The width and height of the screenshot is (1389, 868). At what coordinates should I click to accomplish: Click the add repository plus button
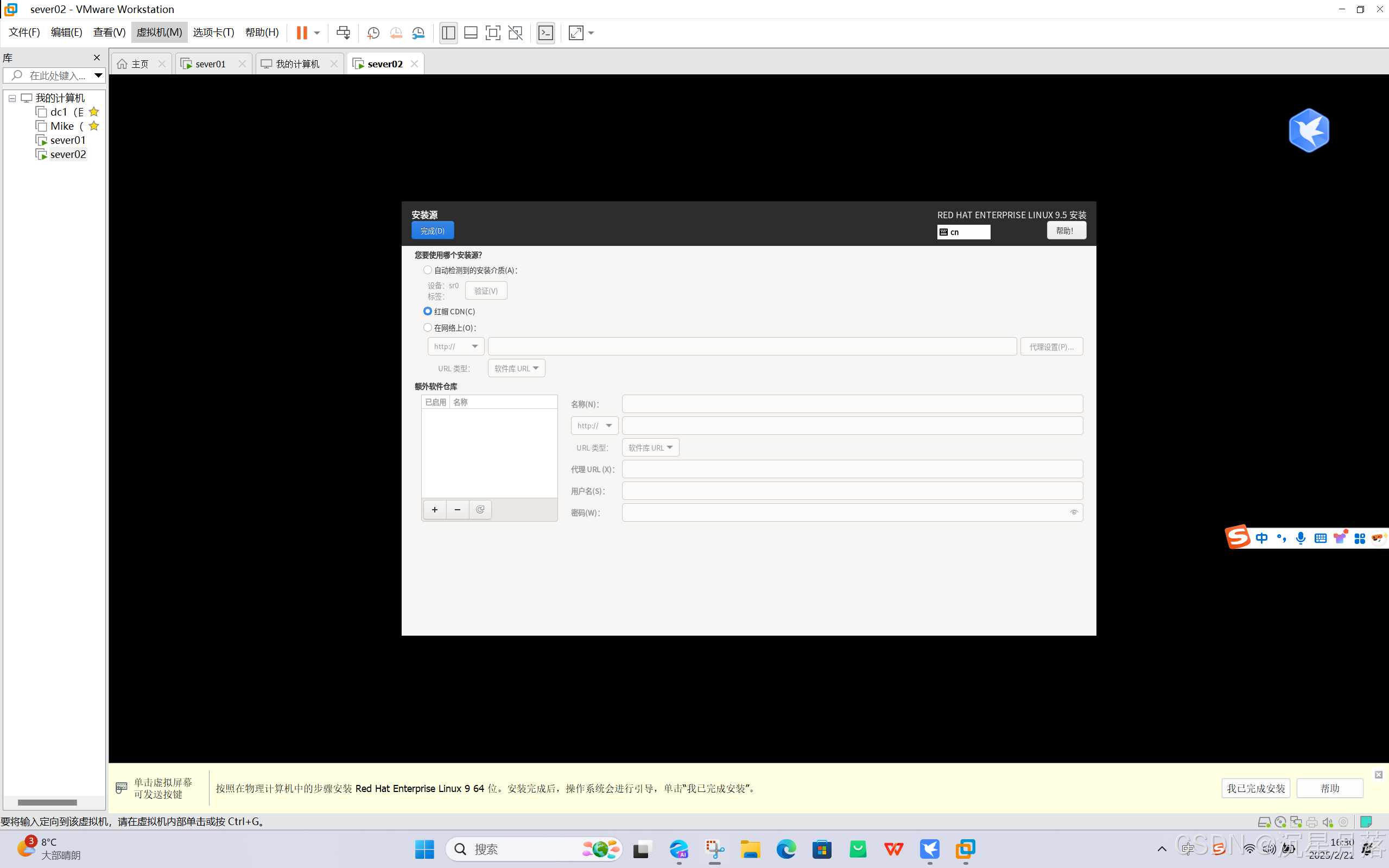pyautogui.click(x=434, y=509)
